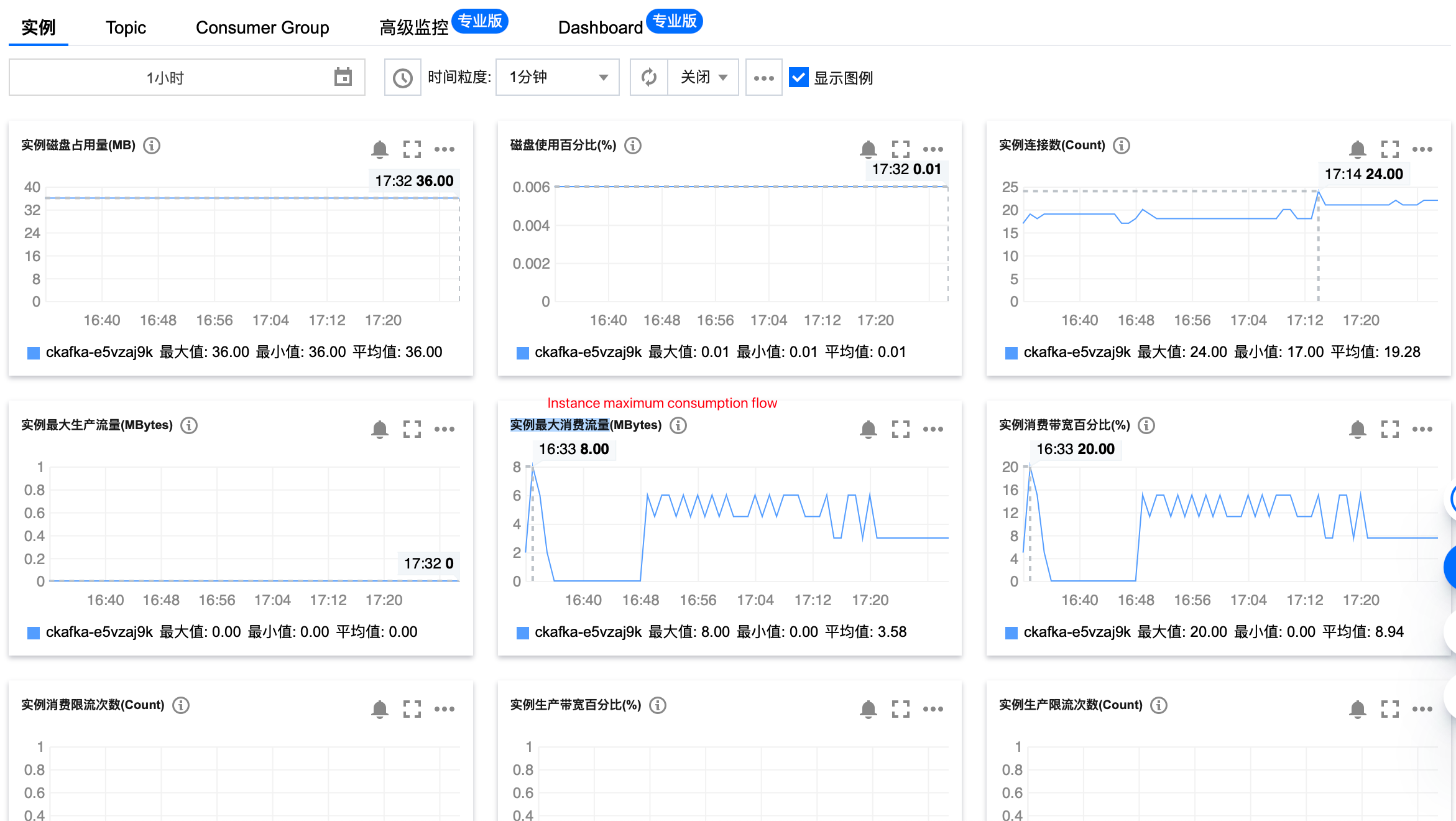Open the Dashboard professional edition page

tap(601, 27)
